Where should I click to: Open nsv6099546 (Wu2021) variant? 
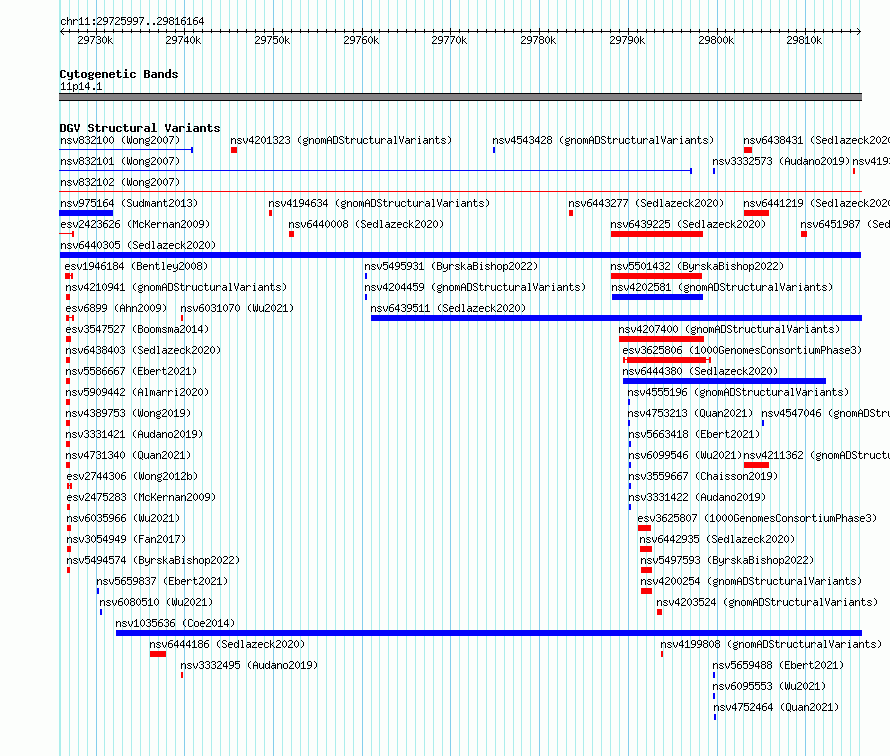click(685, 455)
